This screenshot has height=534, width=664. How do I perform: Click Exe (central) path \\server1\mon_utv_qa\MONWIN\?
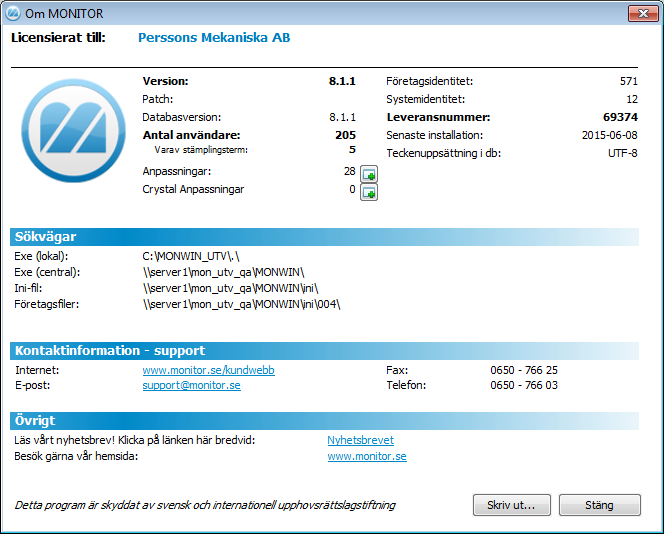point(224,272)
